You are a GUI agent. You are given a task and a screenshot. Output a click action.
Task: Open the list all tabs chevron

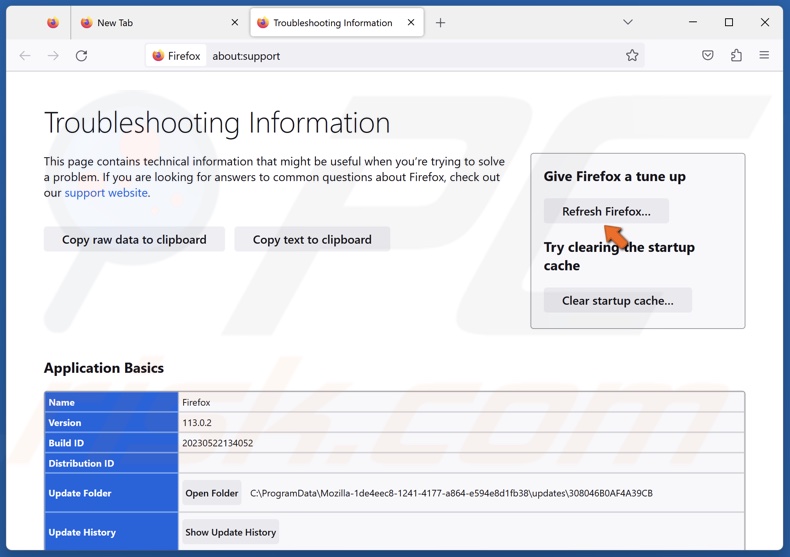(628, 22)
